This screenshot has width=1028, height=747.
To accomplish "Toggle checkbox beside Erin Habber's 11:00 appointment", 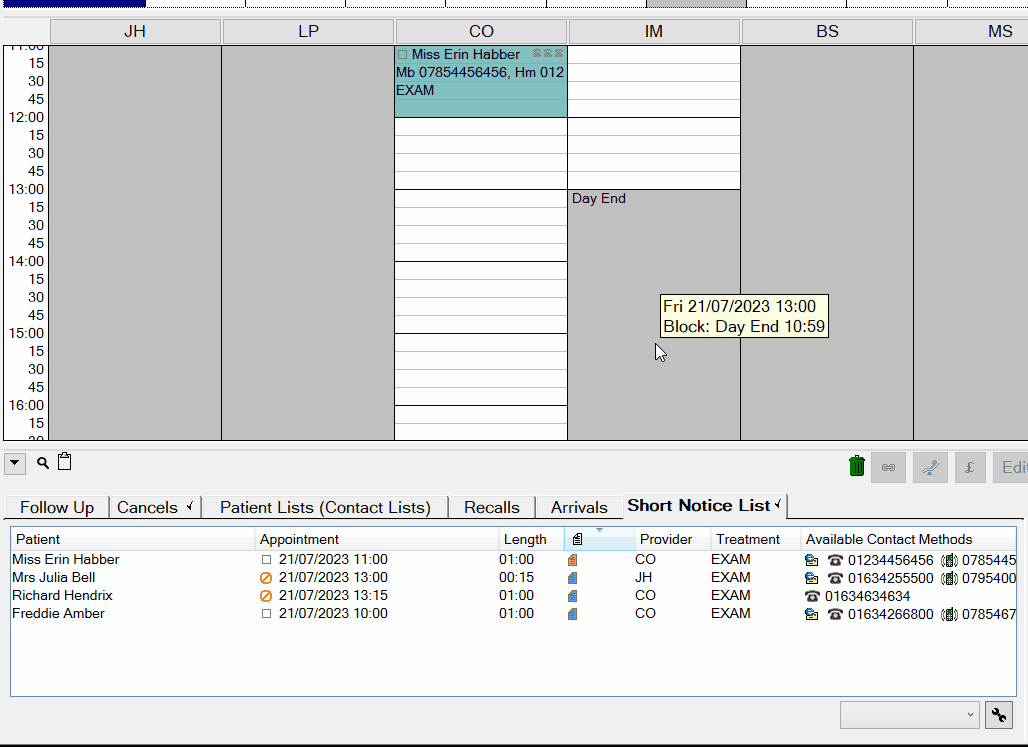I will (266, 560).
